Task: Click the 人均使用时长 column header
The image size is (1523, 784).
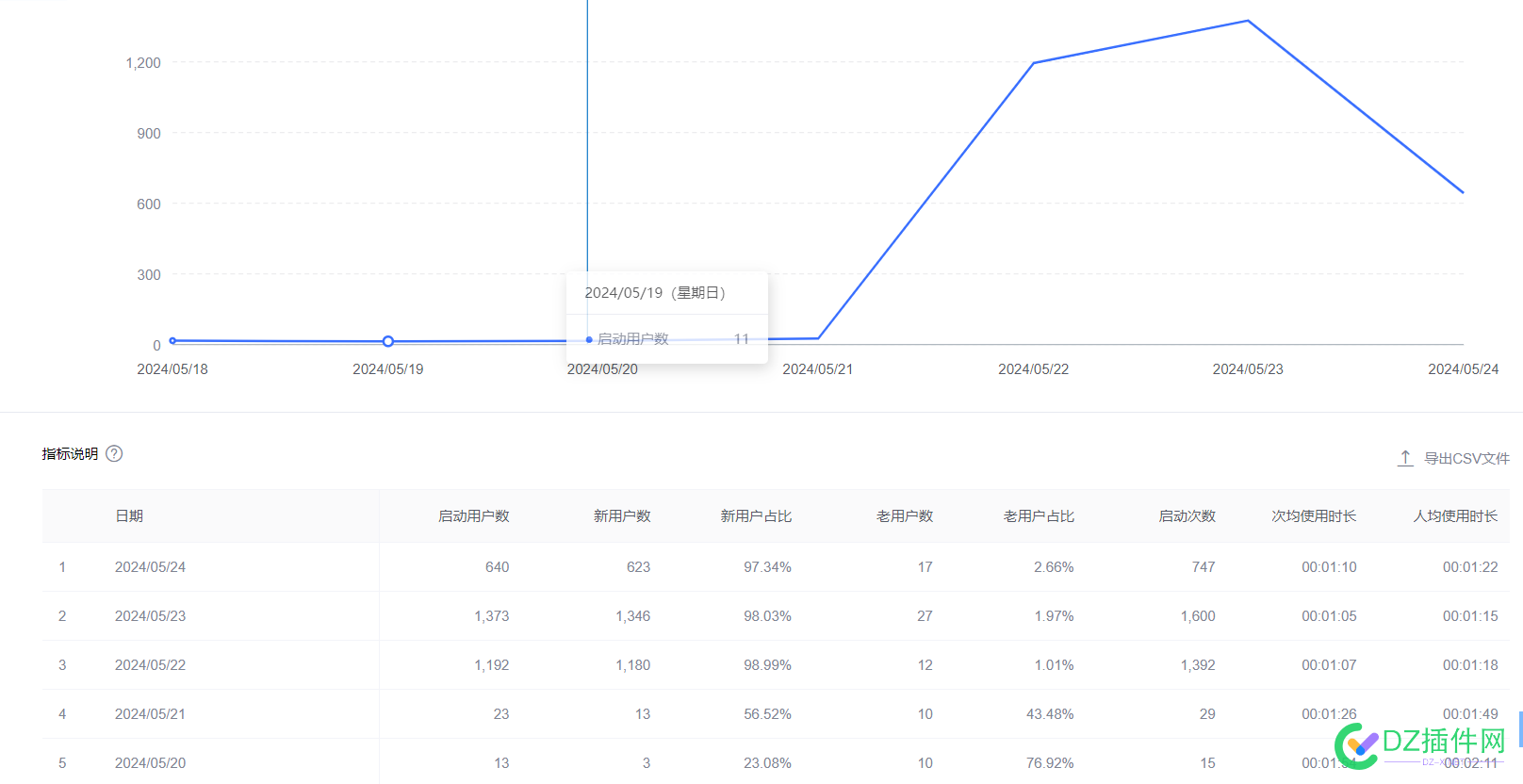Action: pos(1455,515)
